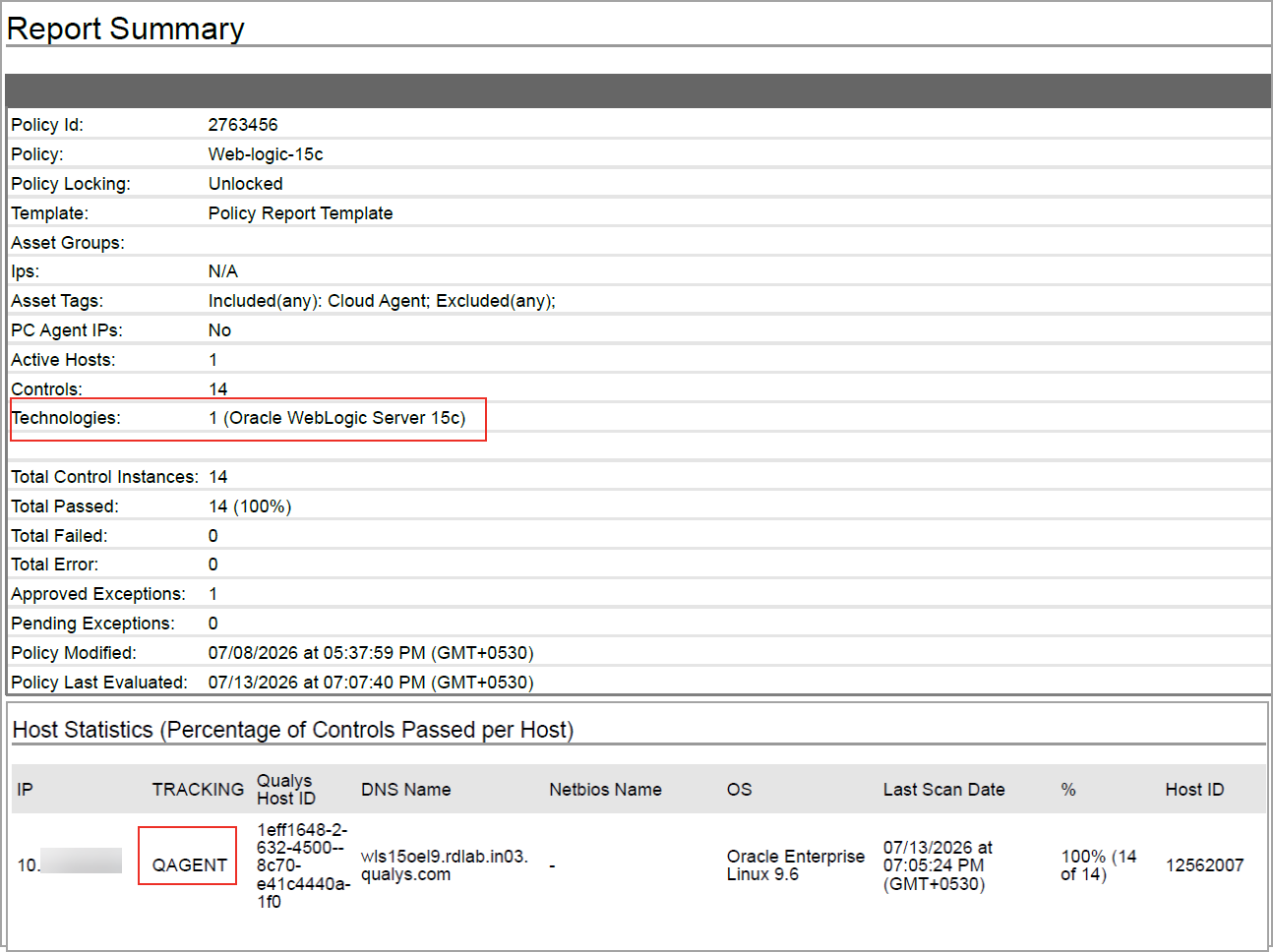This screenshot has width=1273, height=952.
Task: Click the Total Error label
Action: click(x=55, y=565)
